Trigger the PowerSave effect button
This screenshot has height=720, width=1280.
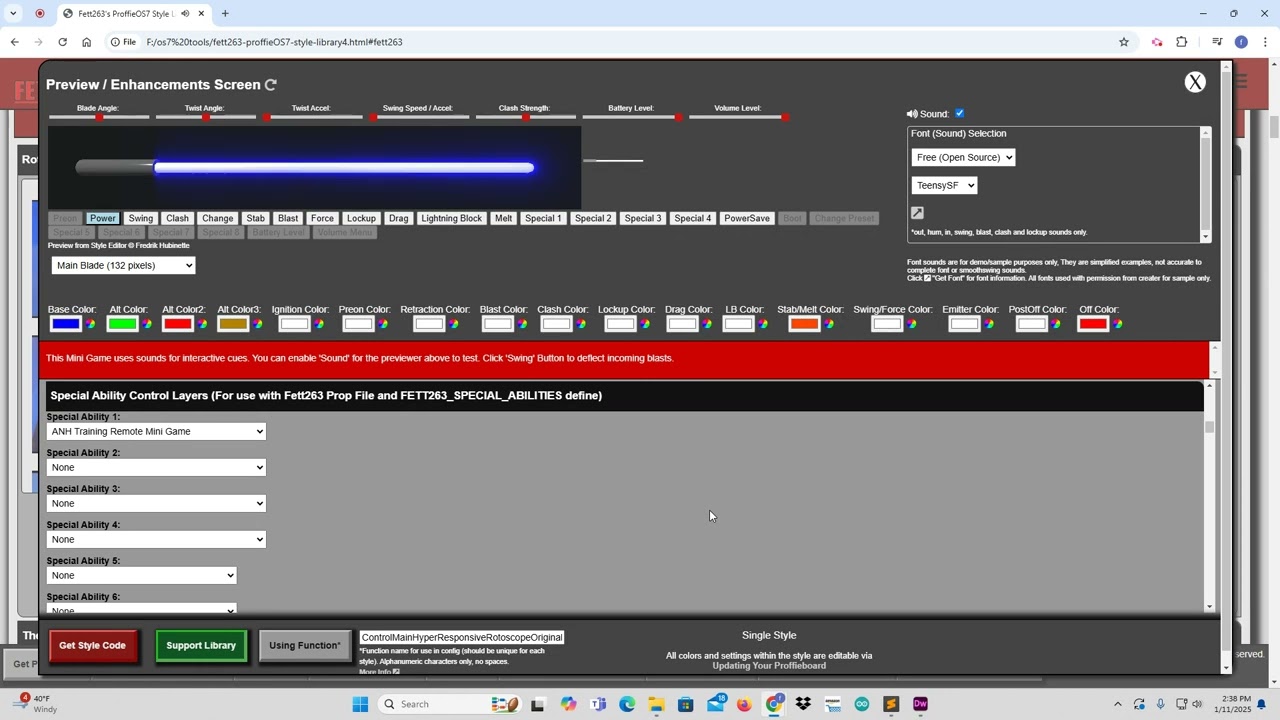[x=747, y=218]
